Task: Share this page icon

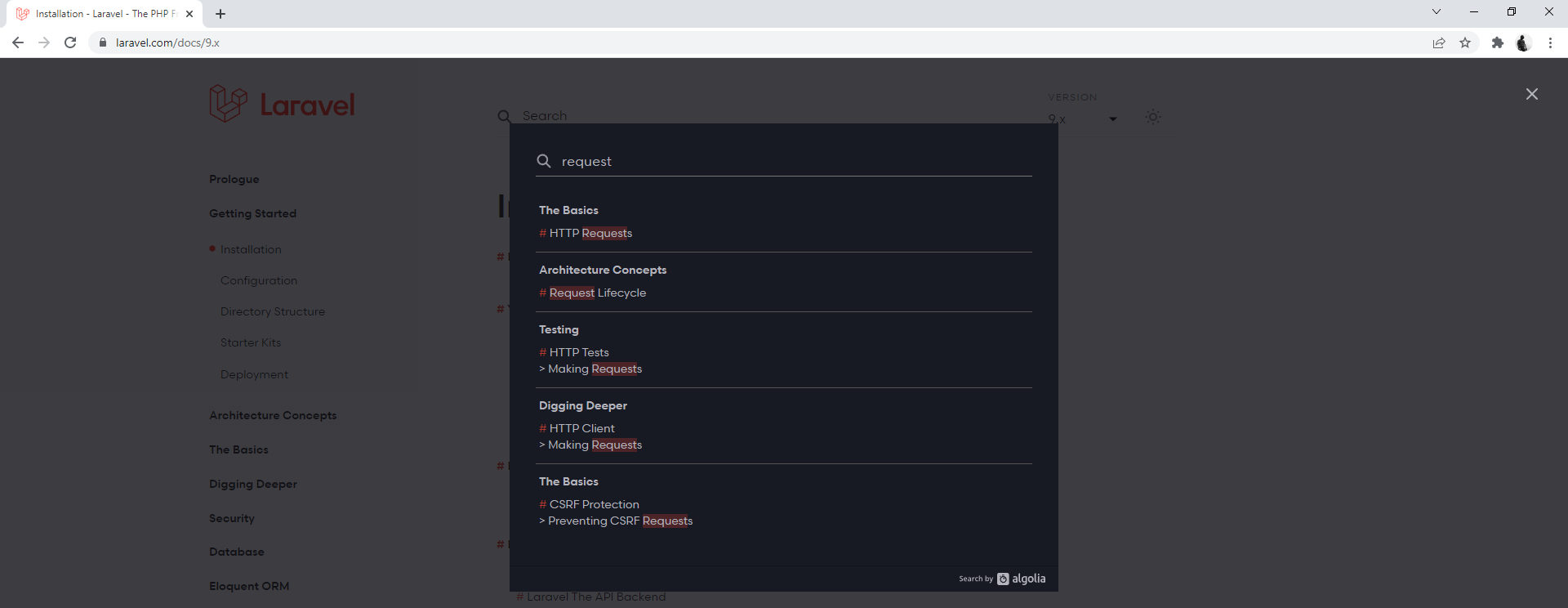Action: coord(1439,42)
